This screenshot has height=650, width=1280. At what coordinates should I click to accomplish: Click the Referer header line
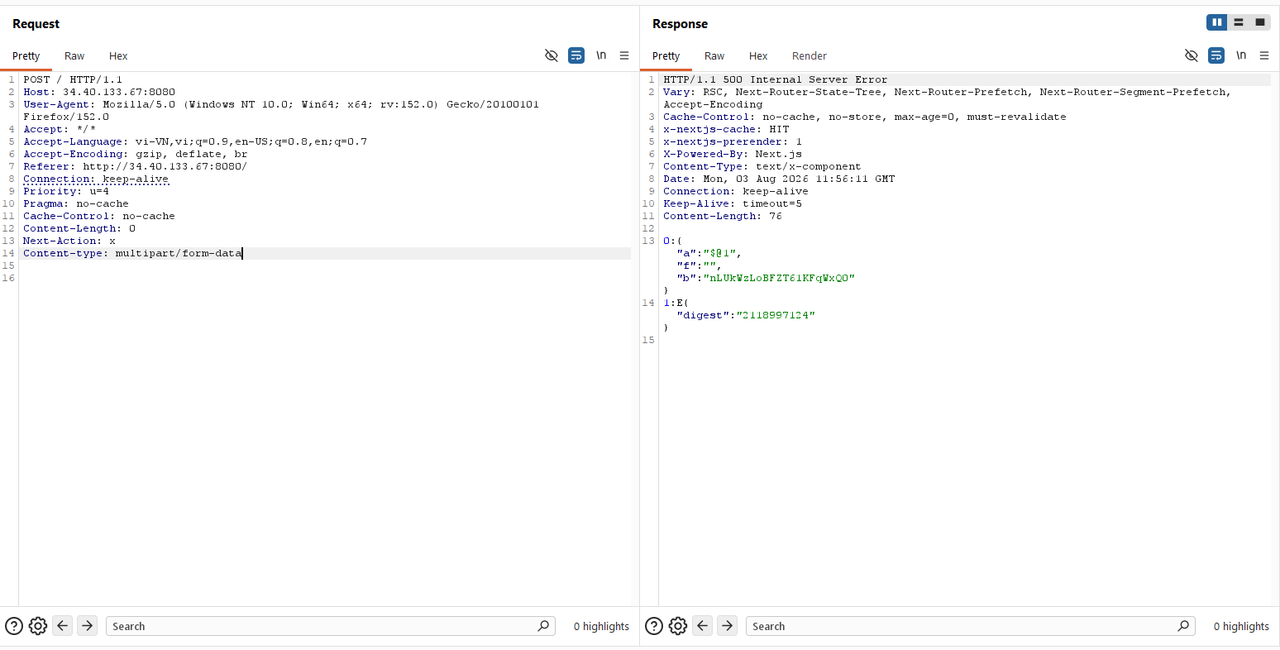(135, 166)
